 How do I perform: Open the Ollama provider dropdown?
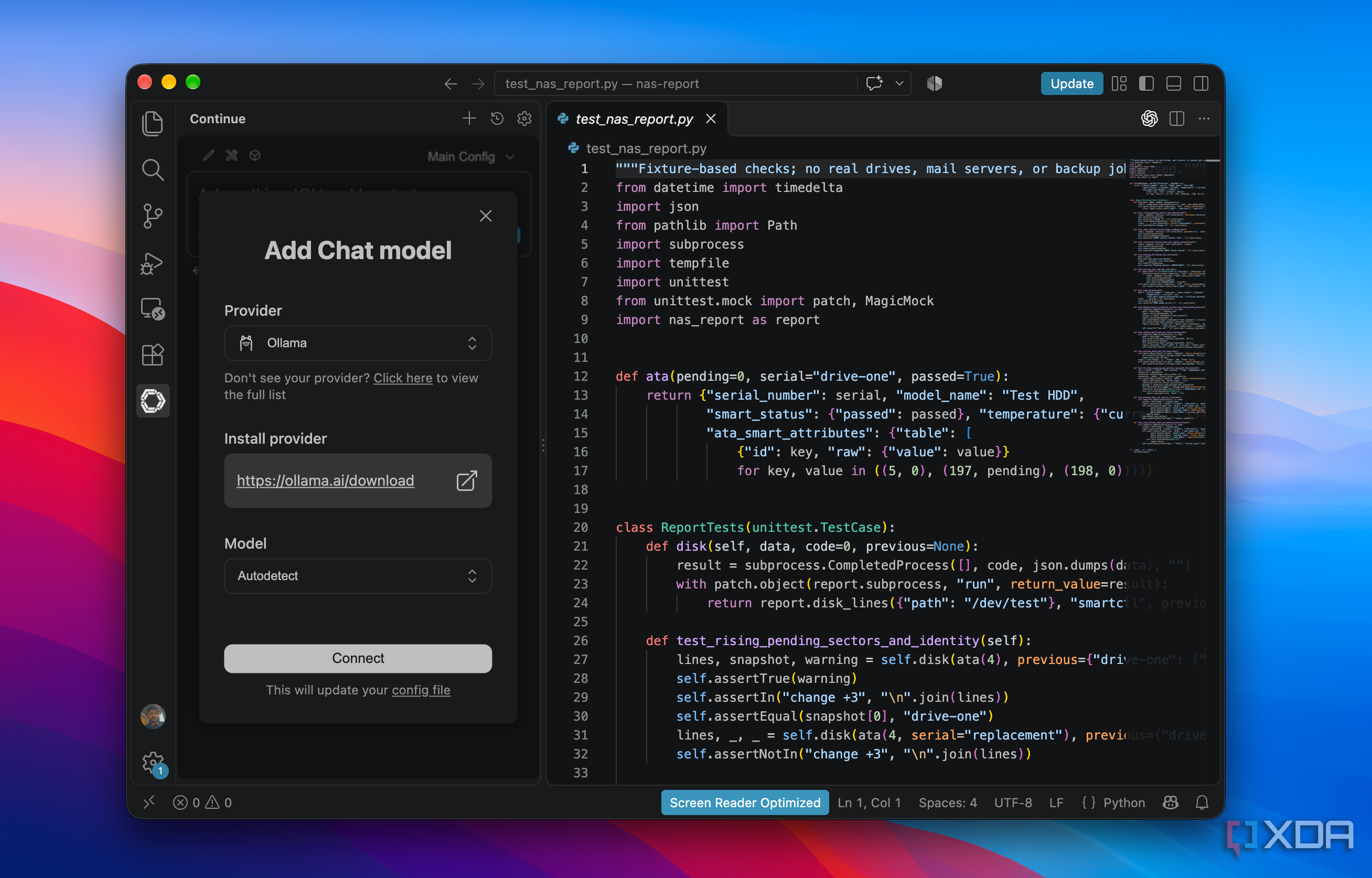click(x=357, y=342)
